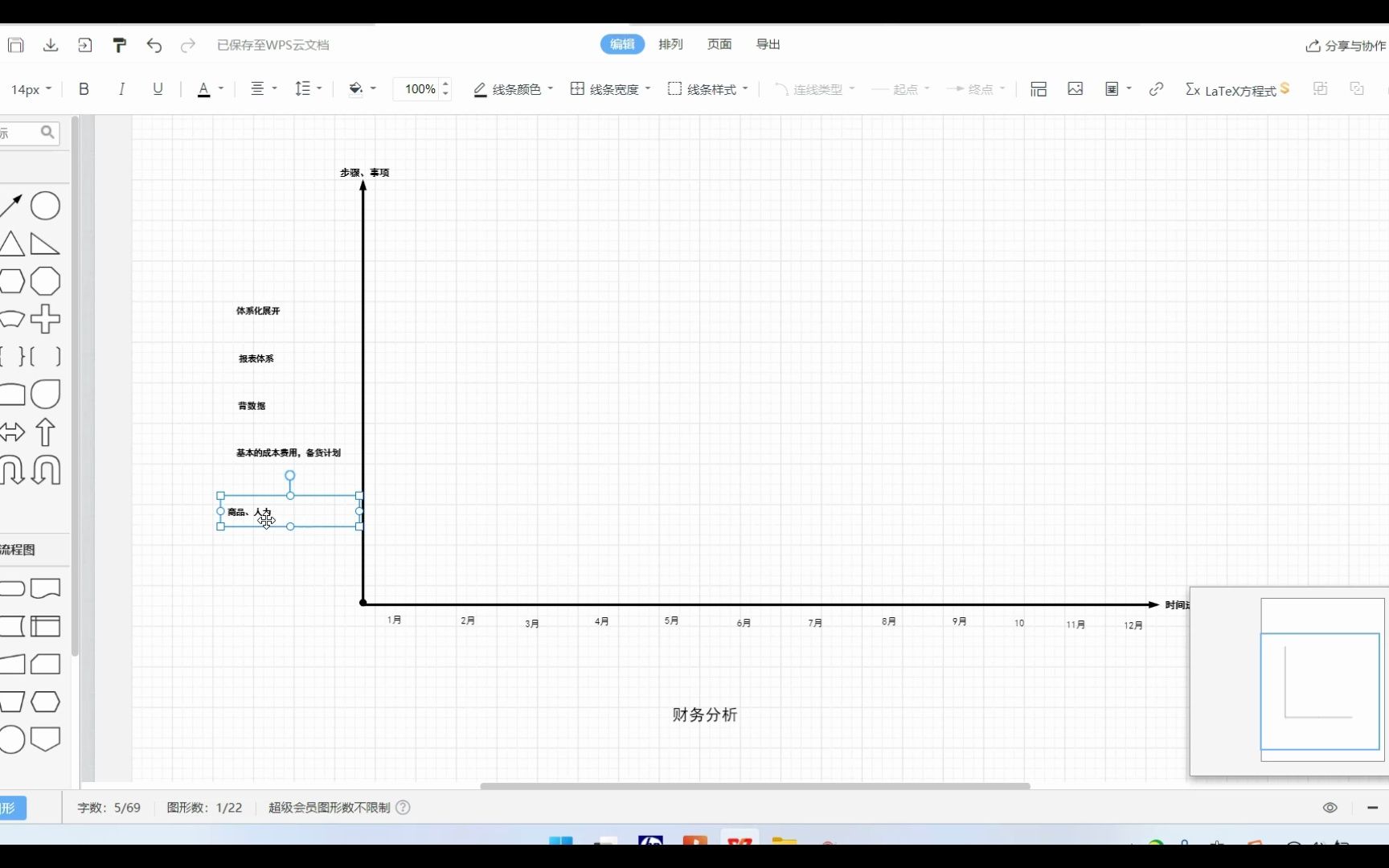Click the zoom 100% input field
This screenshot has width=1389, height=868.
tap(420, 89)
